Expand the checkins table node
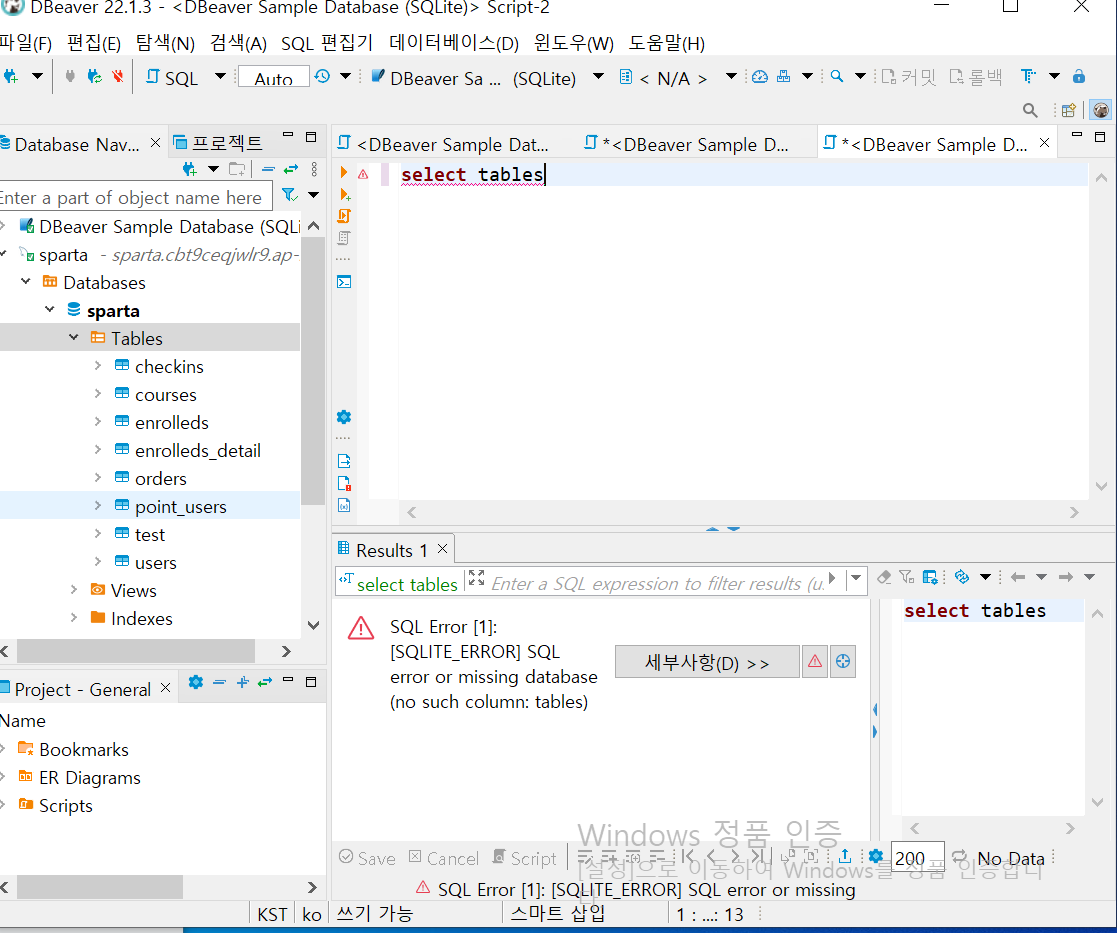The width and height of the screenshot is (1117, 933). 98,365
